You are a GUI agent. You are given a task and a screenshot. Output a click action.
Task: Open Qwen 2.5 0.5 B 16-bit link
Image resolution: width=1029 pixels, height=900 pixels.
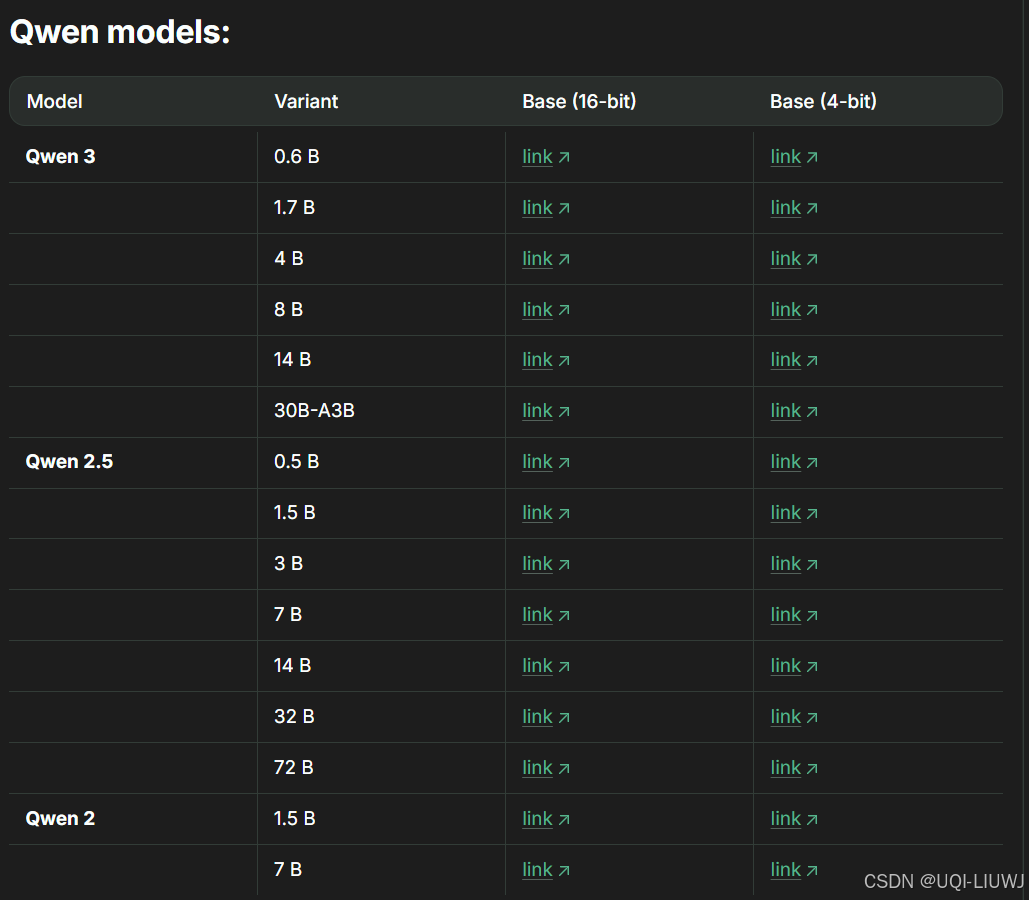[545, 462]
